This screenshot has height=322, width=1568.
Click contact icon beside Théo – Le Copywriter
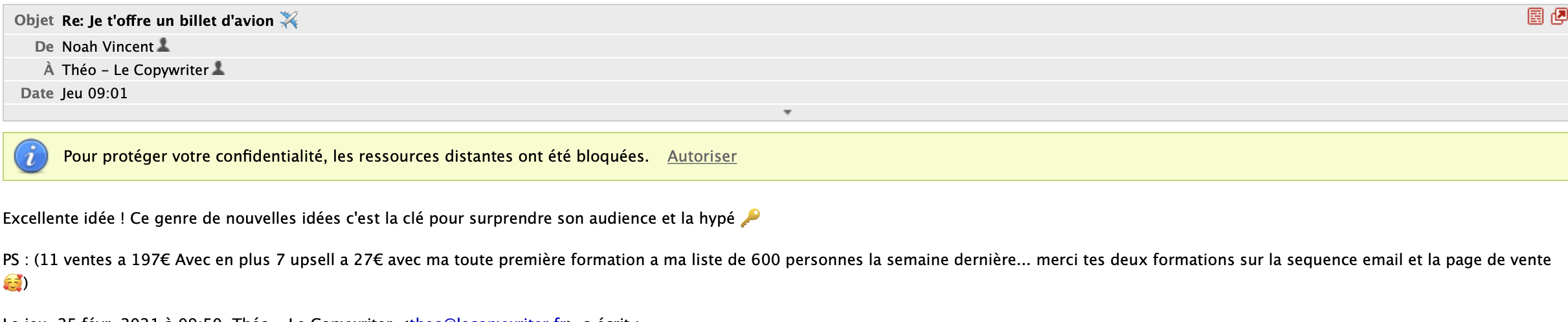pyautogui.click(x=218, y=68)
